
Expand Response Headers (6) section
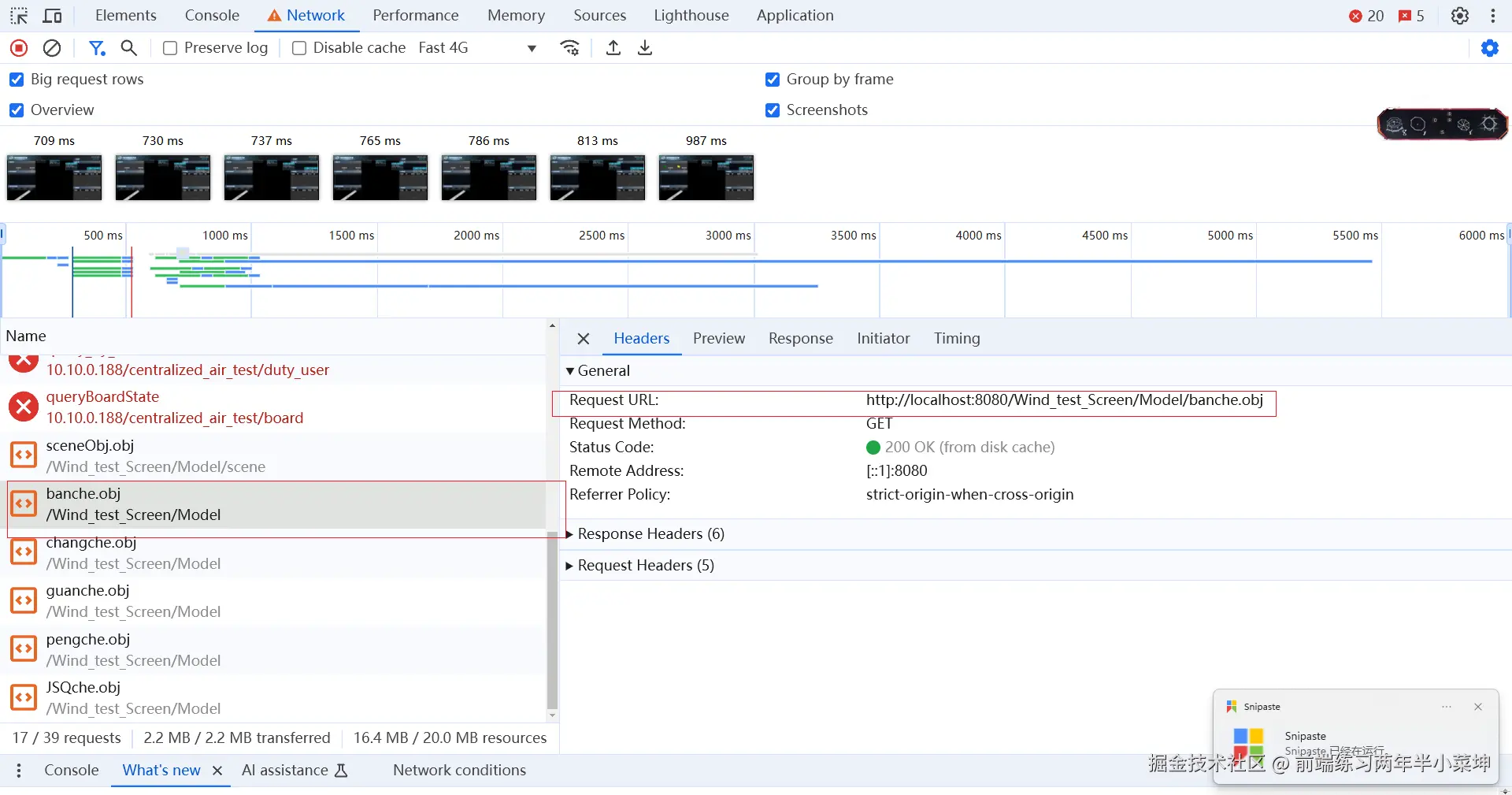pyautogui.click(x=645, y=534)
